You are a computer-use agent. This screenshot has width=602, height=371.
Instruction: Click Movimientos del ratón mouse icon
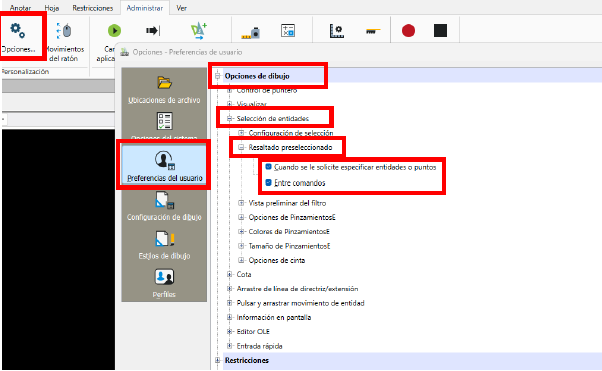click(64, 31)
